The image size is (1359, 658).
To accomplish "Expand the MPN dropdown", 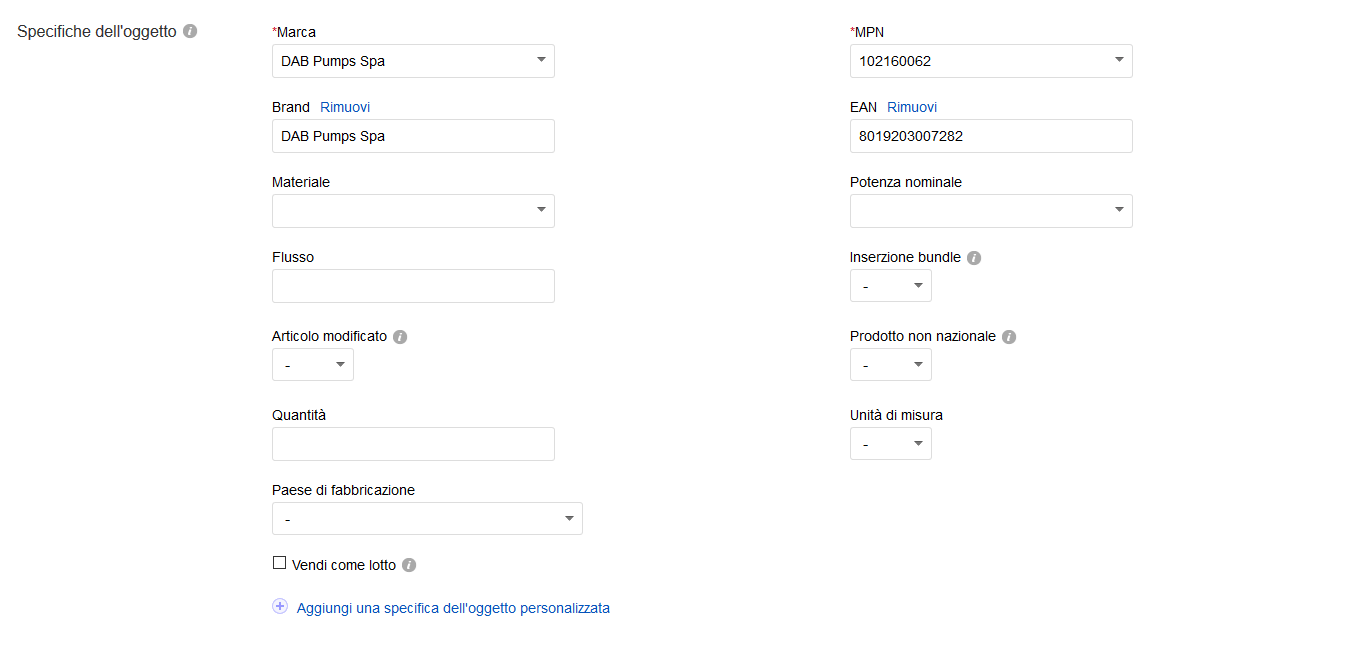I will coord(991,61).
